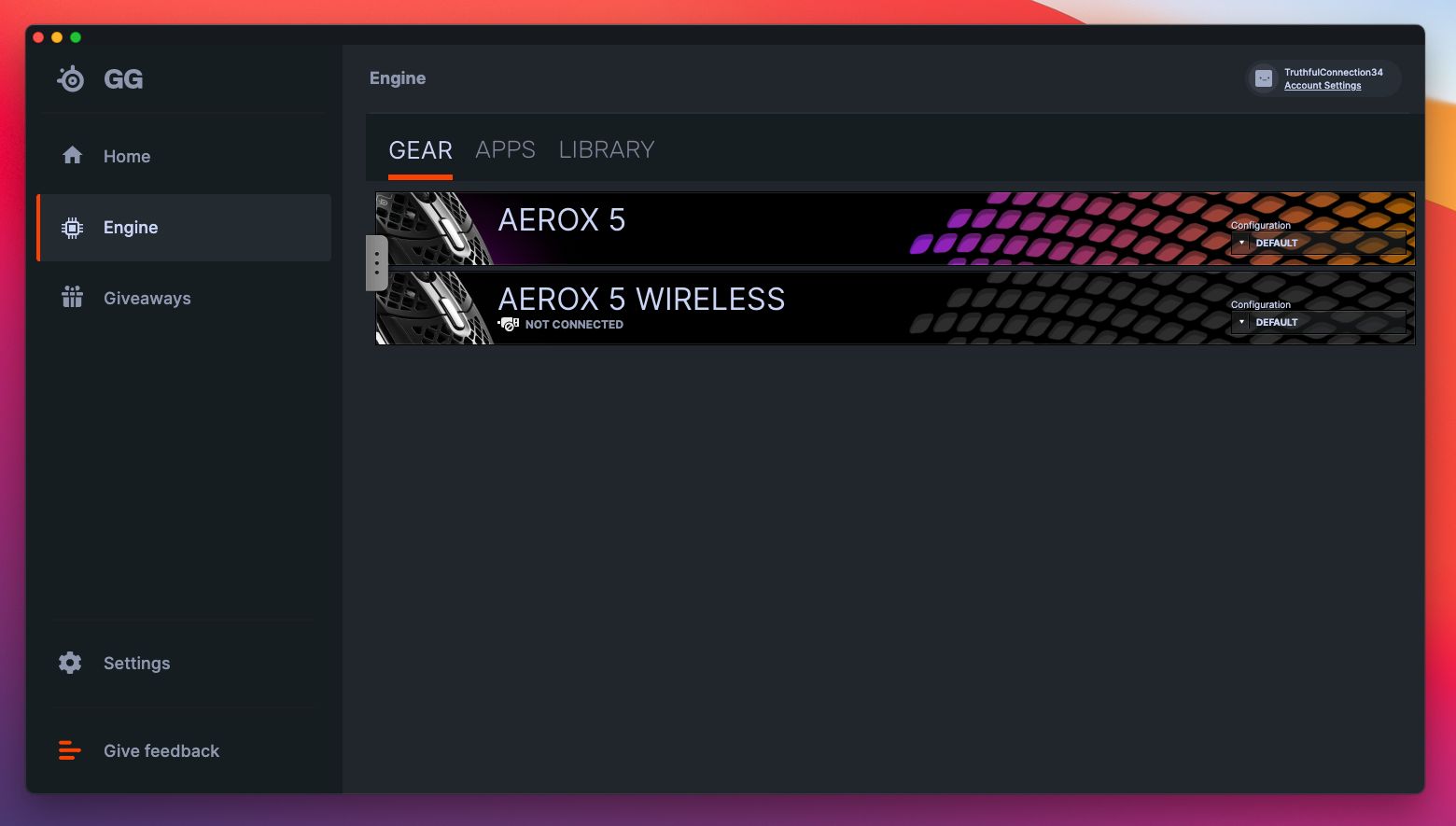Click the Aerox 5 Wireless mouse image
The image size is (1456, 826).
point(435,308)
